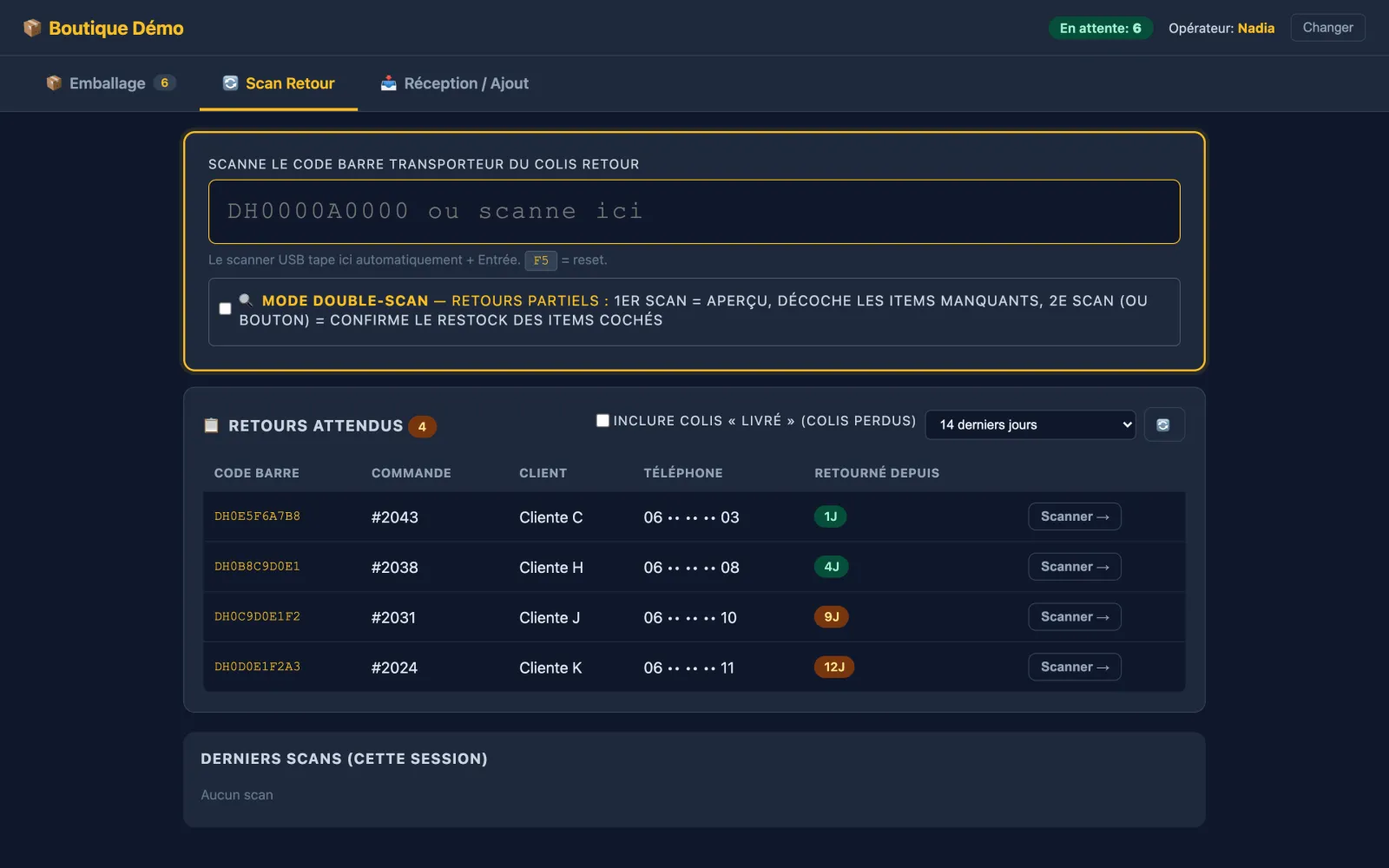The height and width of the screenshot is (868, 1389).
Task: Click the box icon on Emballage tab
Action: pyautogui.click(x=54, y=82)
